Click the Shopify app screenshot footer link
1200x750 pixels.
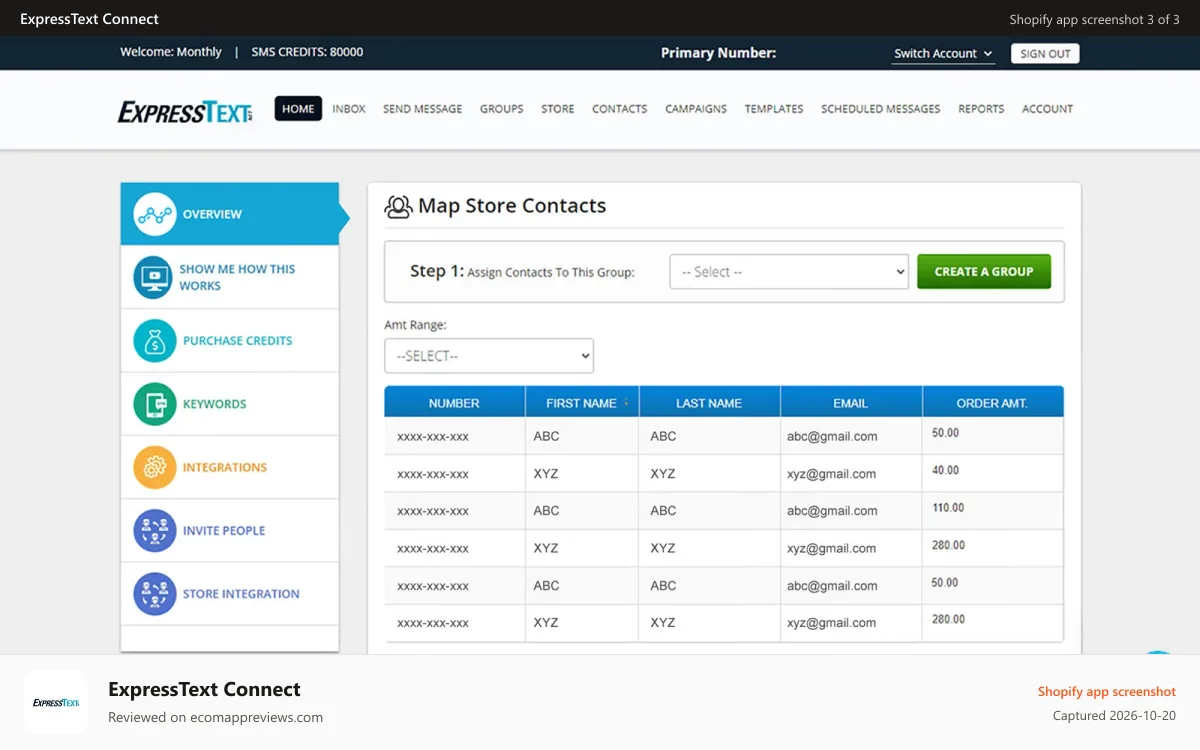click(x=1107, y=691)
